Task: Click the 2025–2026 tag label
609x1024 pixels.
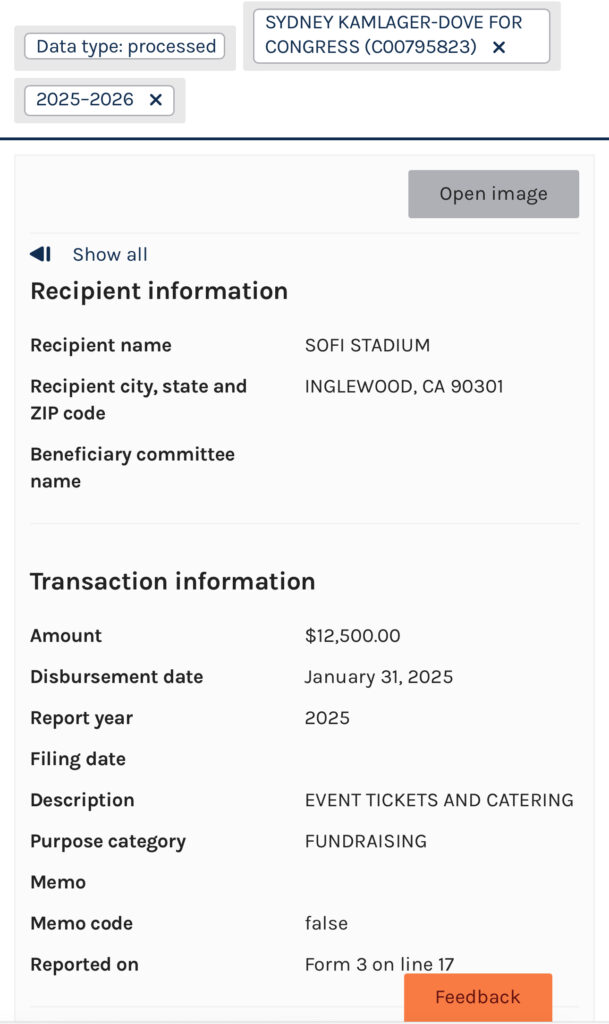Action: (x=85, y=100)
